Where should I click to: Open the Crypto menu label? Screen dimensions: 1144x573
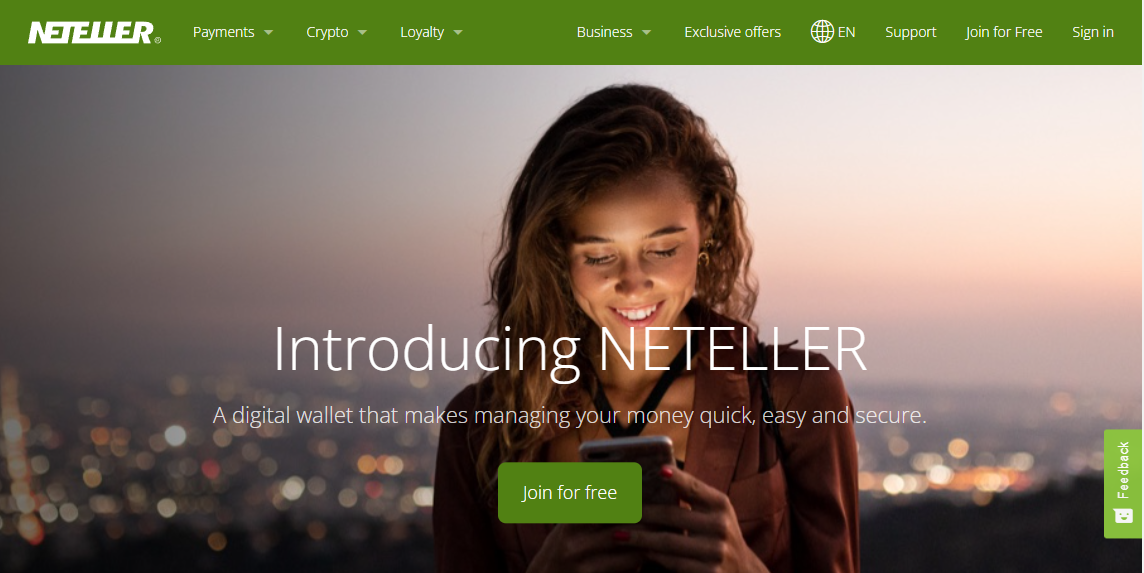pos(327,32)
